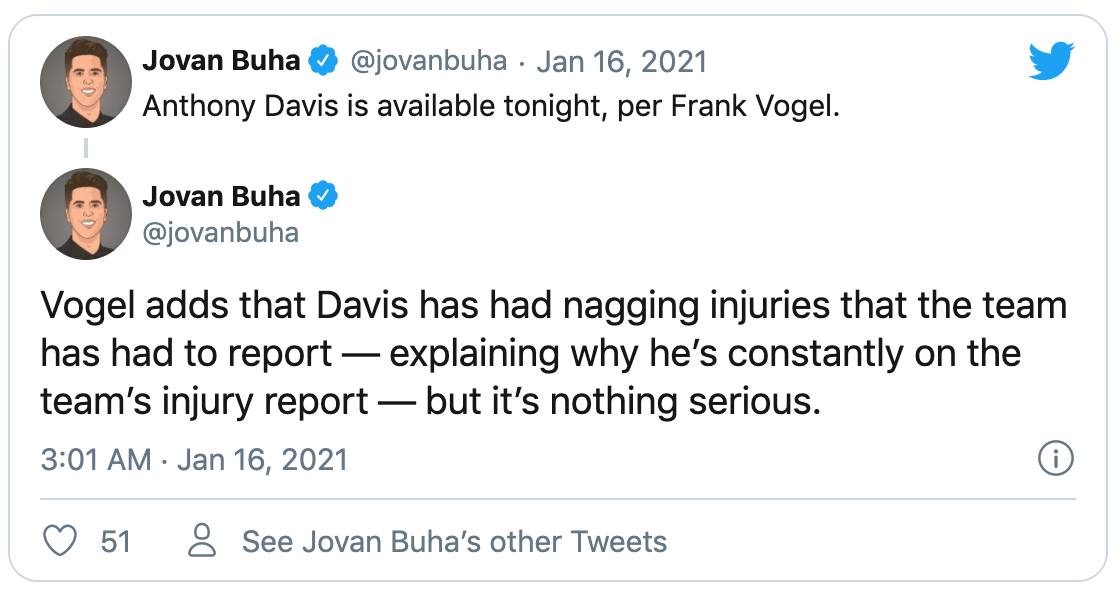Open Jovan Buha's avatar in the top tweet
1120x592 pixels.
86,82
